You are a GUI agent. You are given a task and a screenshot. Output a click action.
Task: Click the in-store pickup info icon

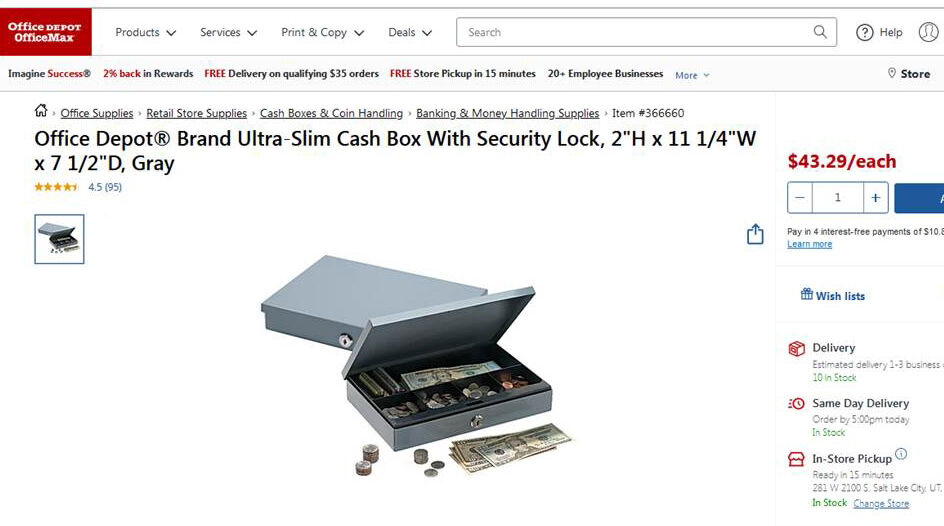(x=901, y=454)
